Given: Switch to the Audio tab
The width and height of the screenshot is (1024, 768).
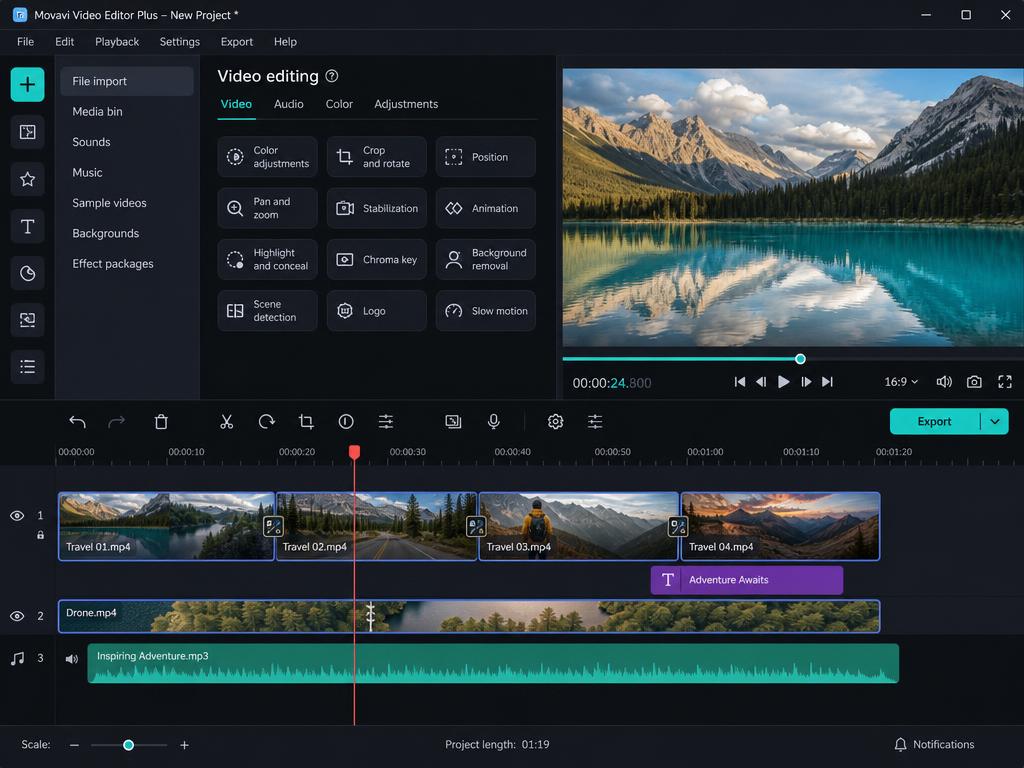Looking at the screenshot, I should (289, 104).
